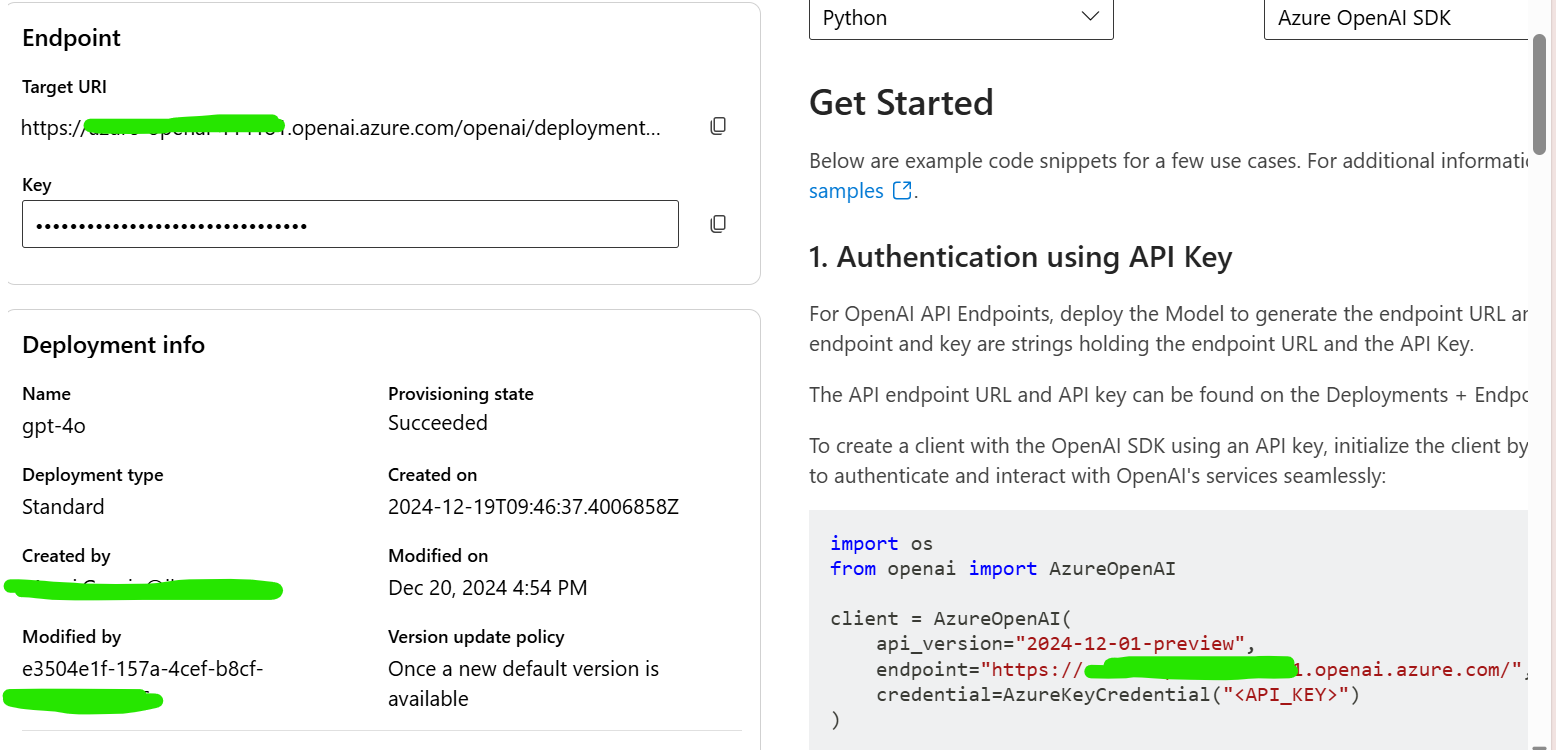Click the import os code line

(881, 544)
